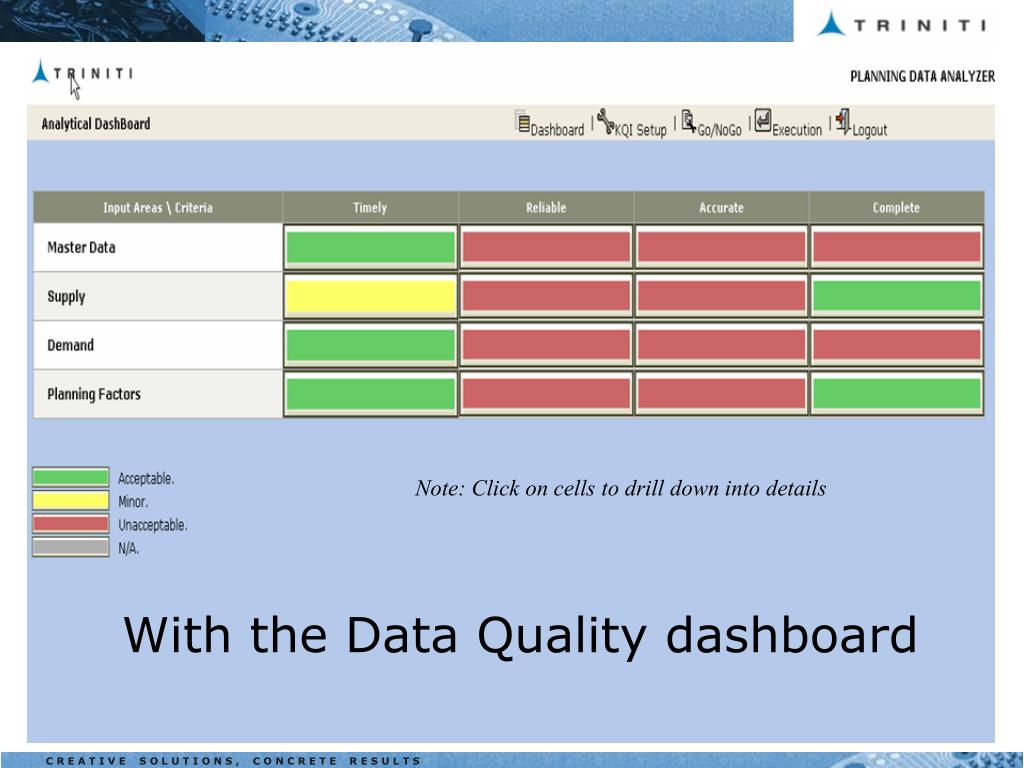The width and height of the screenshot is (1024, 768).
Task: Click the Execution arrow icon
Action: [763, 121]
